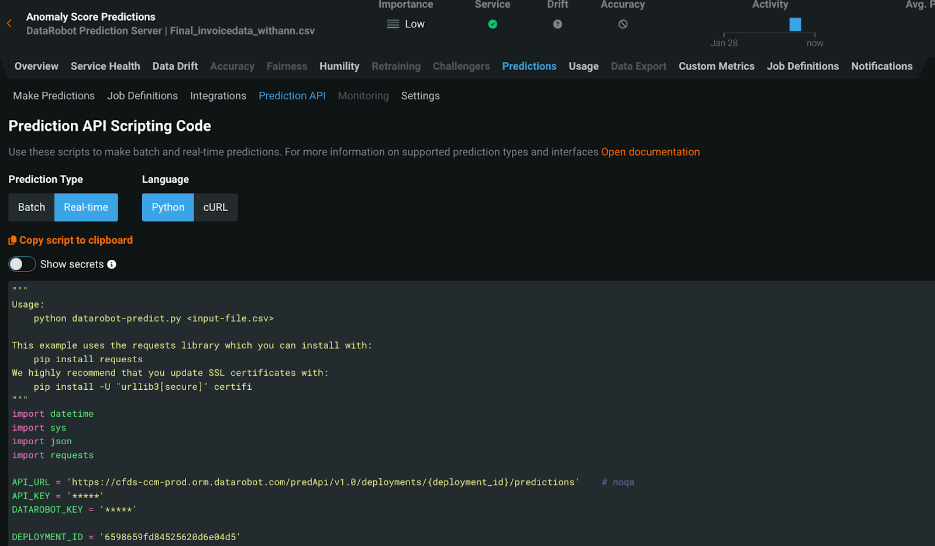
Task: Click the green Service health status icon
Action: click(492, 24)
